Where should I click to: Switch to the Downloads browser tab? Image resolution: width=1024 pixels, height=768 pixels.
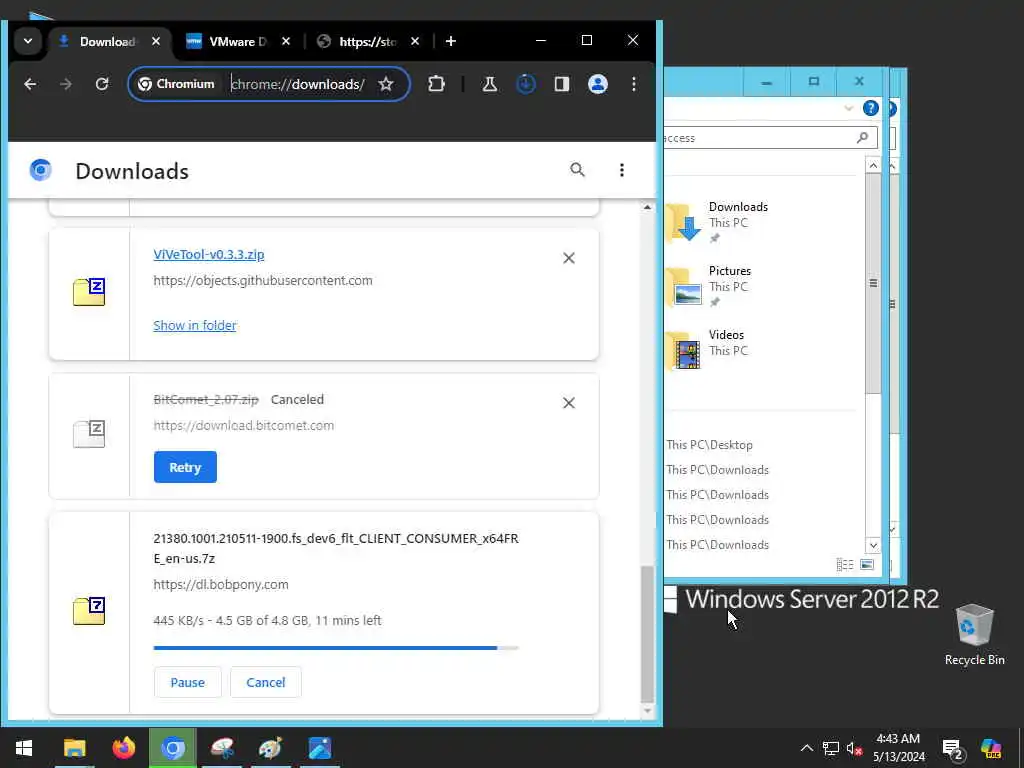[108, 42]
